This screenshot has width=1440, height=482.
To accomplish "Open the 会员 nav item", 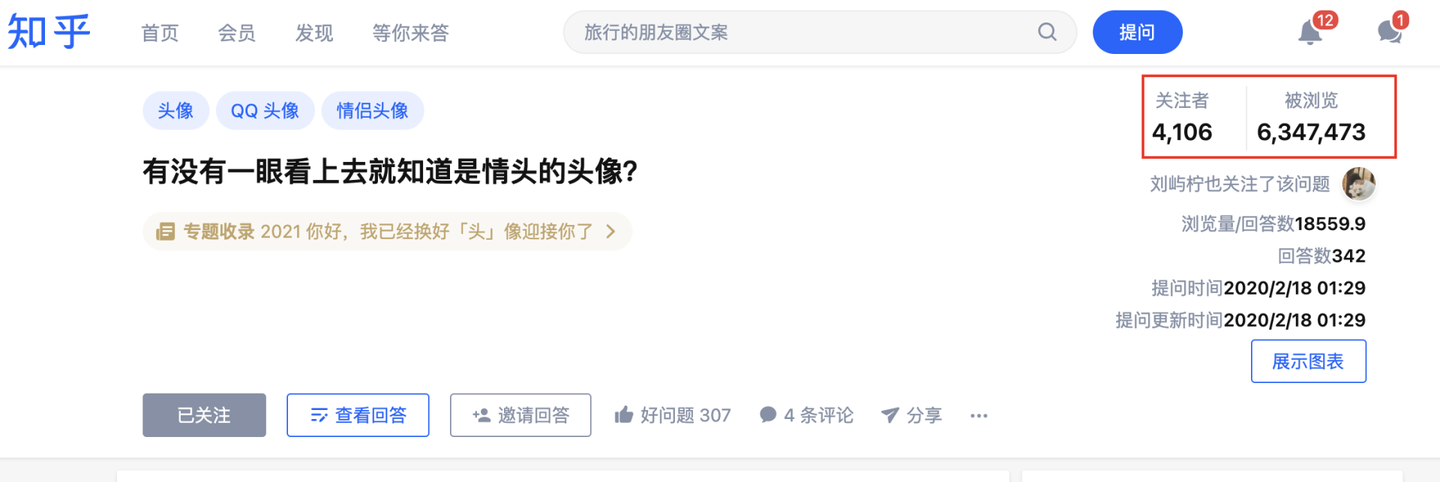I will click(x=237, y=33).
